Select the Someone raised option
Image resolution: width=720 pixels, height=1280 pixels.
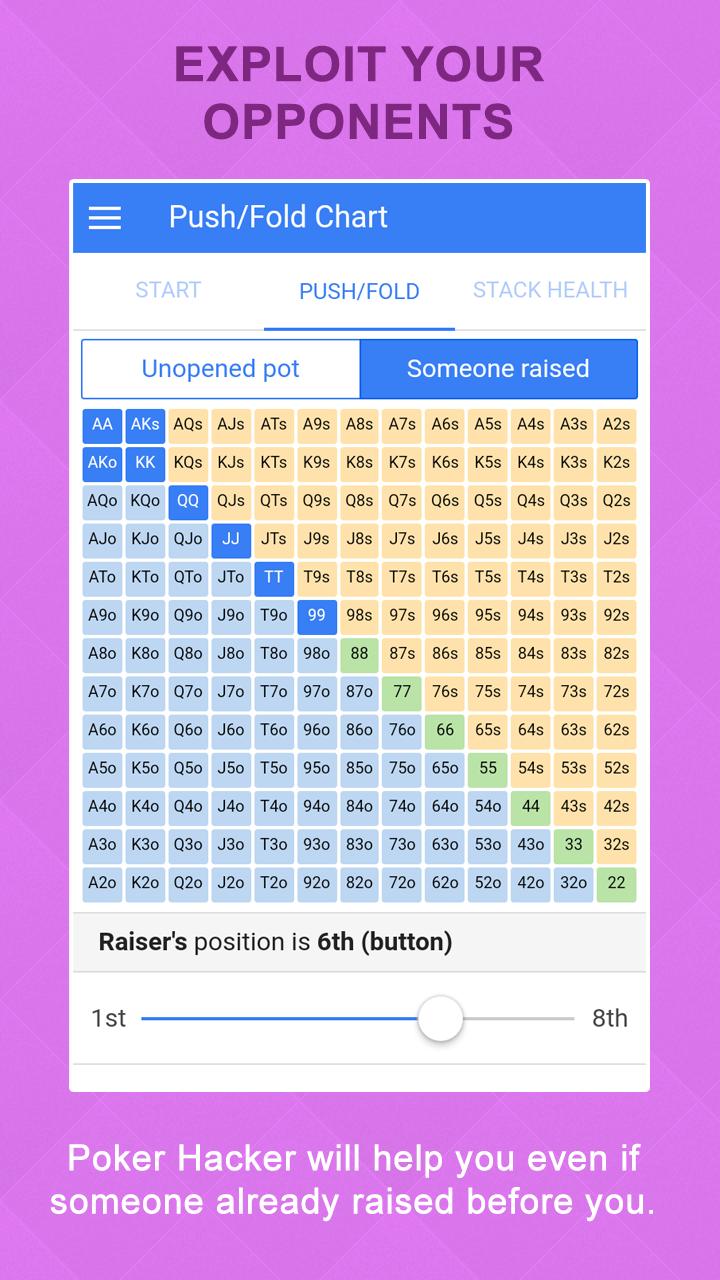click(498, 369)
